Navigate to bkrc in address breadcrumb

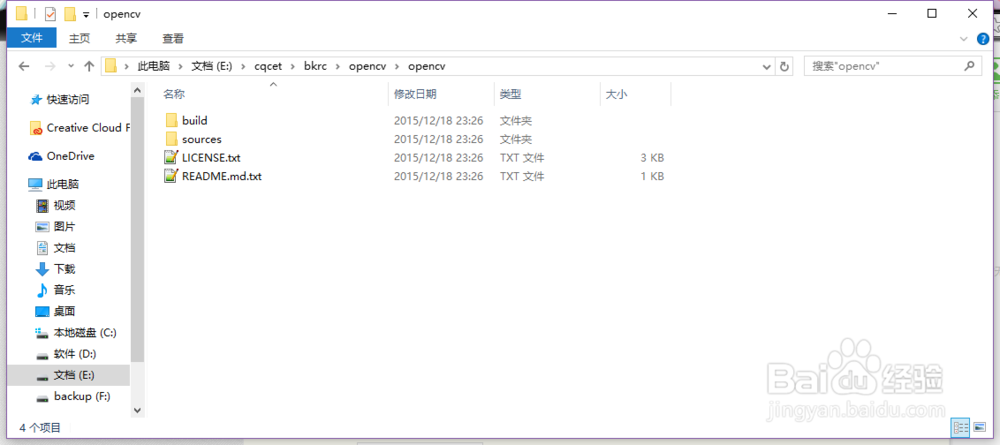(x=315, y=66)
